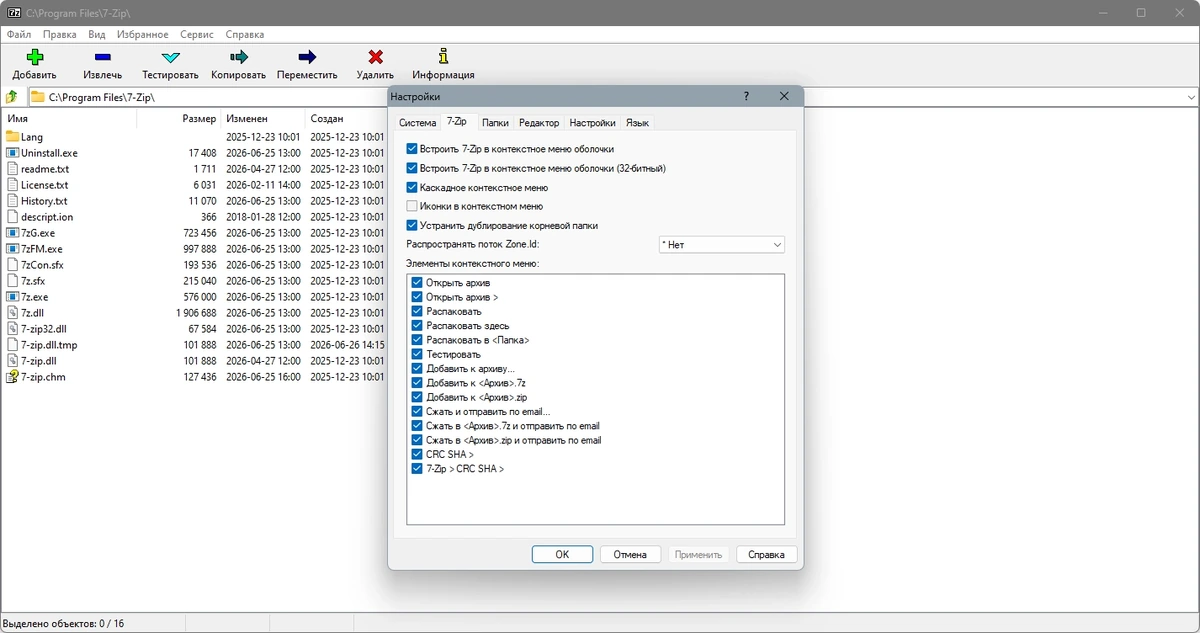Uncheck the 32-битный shell integration checkbox

click(x=412, y=168)
